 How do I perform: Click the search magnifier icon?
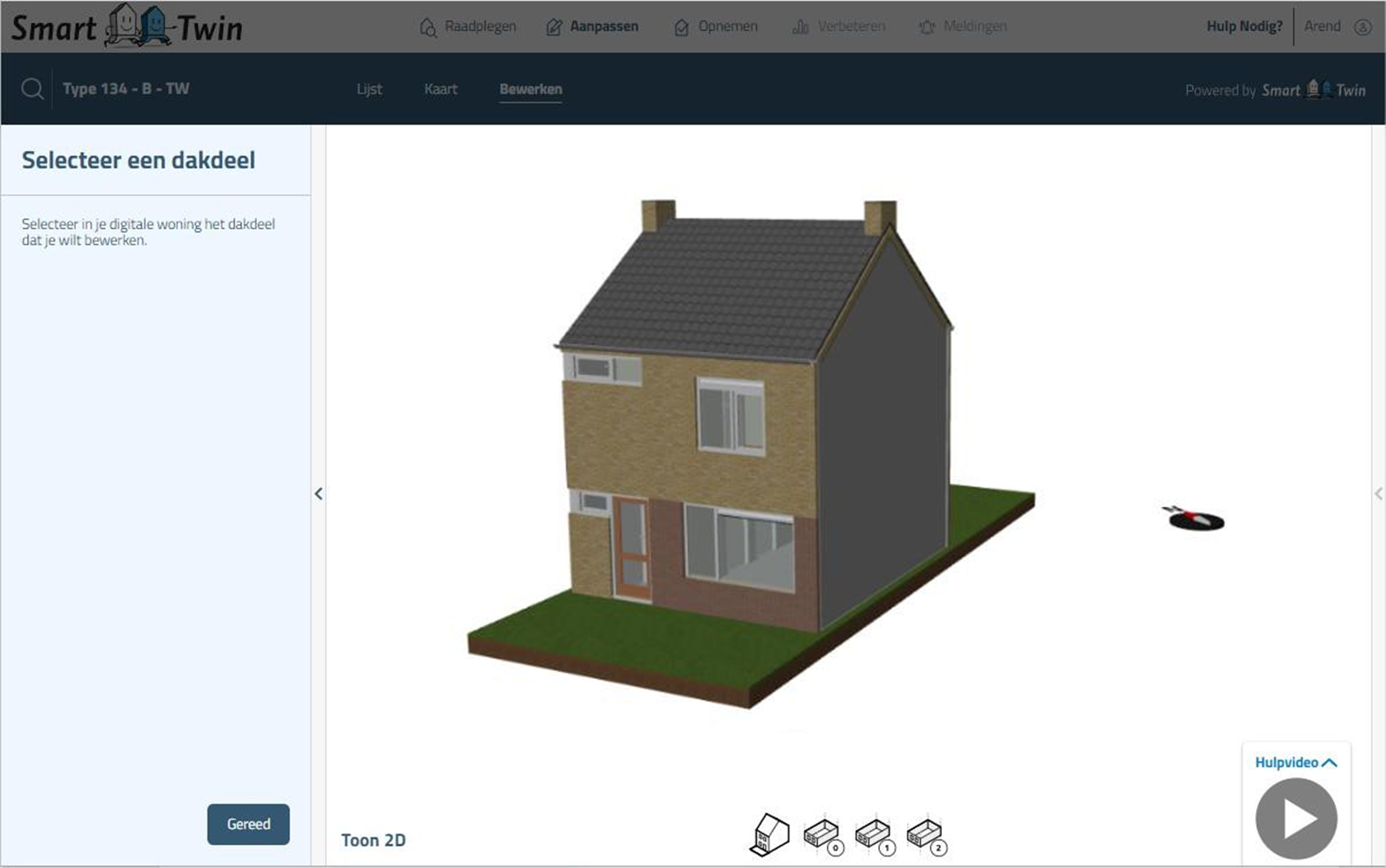[33, 89]
